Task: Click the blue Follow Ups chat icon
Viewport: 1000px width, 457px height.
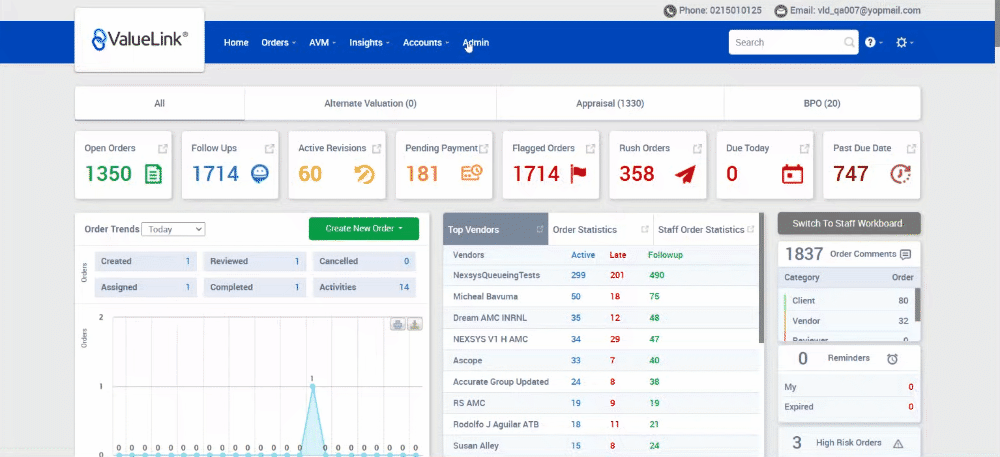Action: tap(260, 174)
